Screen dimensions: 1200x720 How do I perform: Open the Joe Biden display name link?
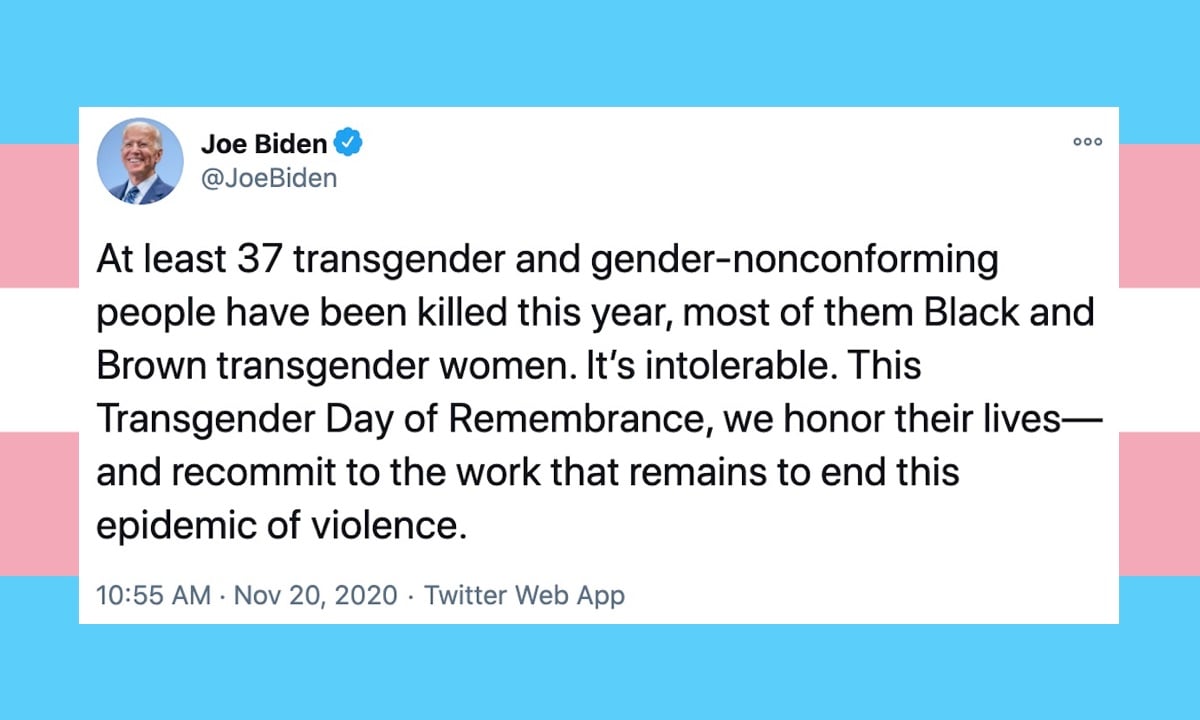pos(264,144)
